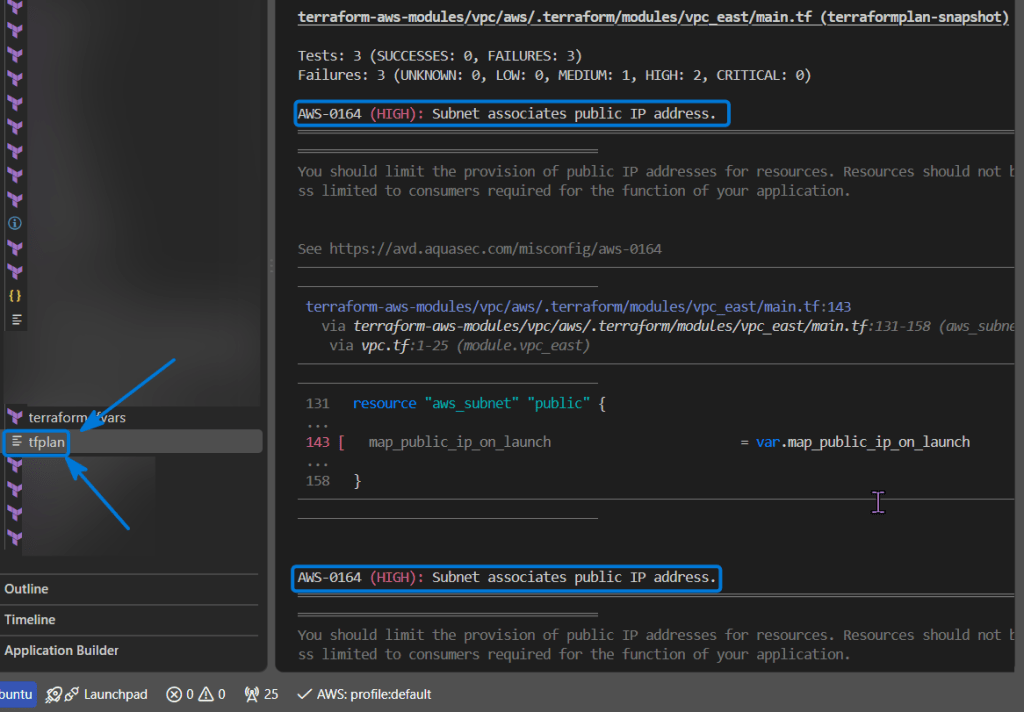Follow the main.tf (terraformplan-snapshot) header link
Image resolution: width=1024 pixels, height=712 pixels.
point(653,17)
